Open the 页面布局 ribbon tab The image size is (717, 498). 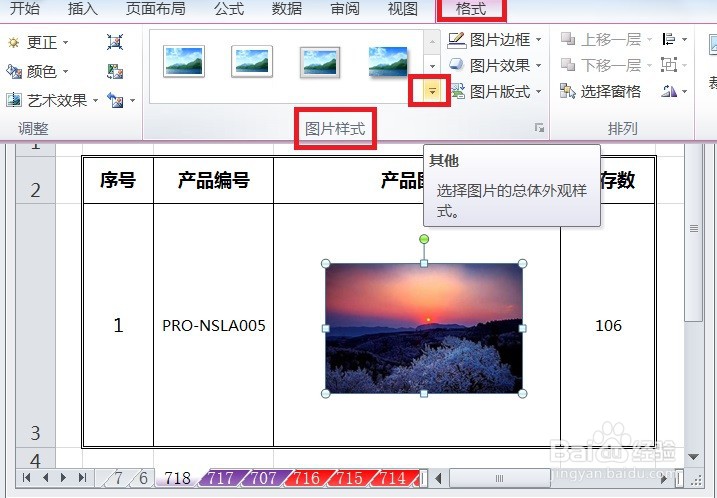[155, 9]
